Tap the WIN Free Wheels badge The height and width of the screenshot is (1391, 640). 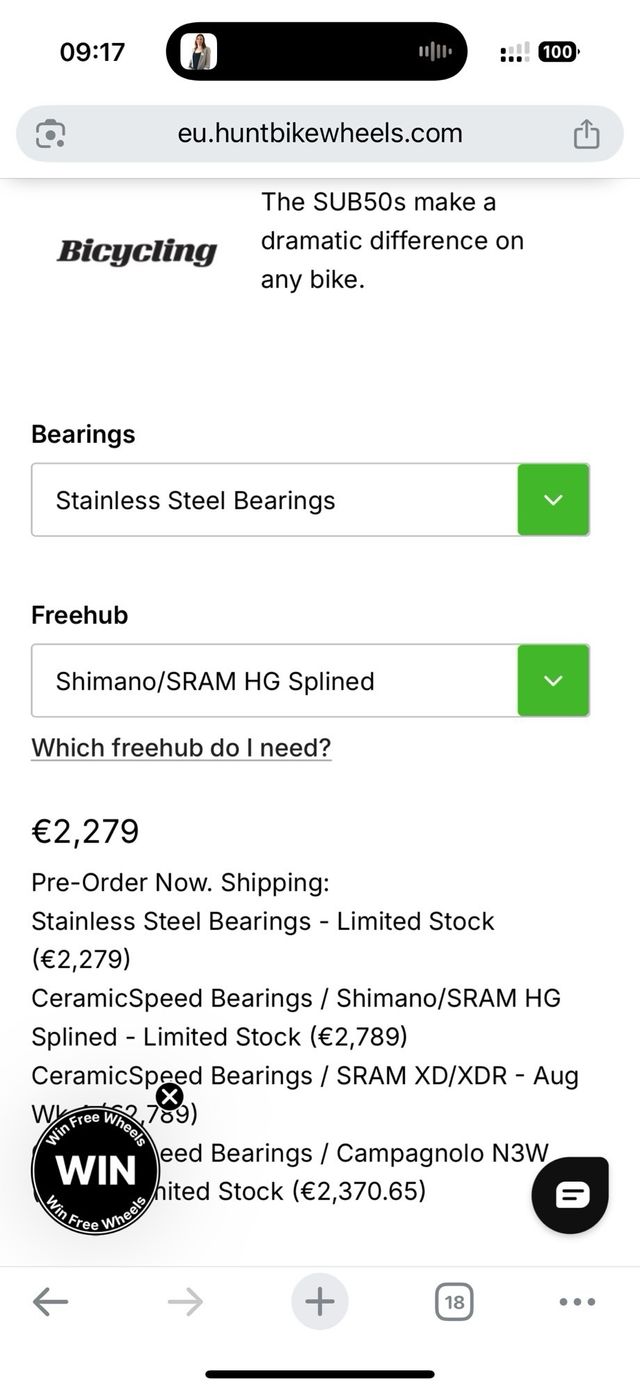pyautogui.click(x=95, y=1170)
